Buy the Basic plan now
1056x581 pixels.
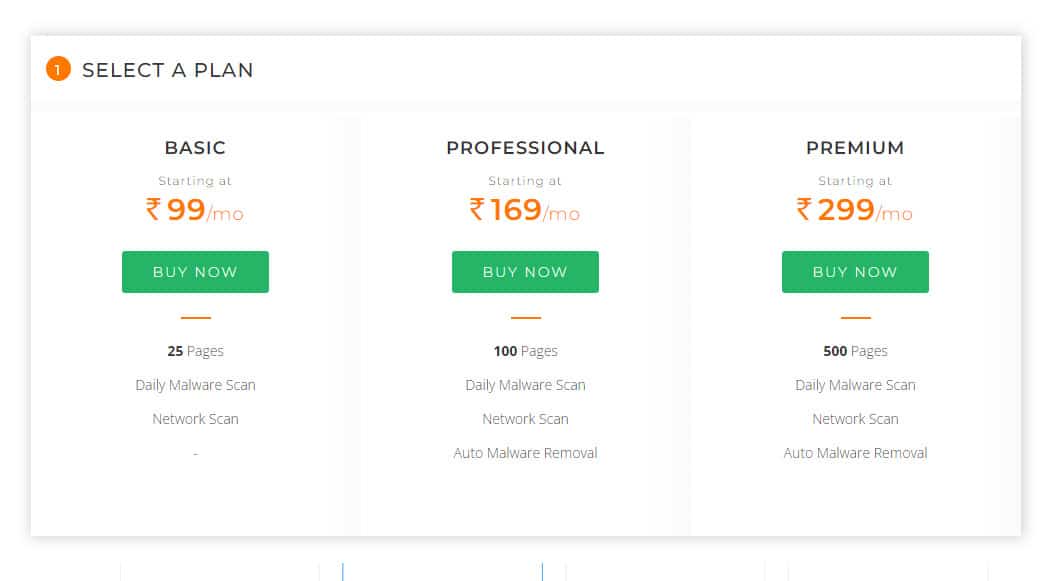point(195,272)
